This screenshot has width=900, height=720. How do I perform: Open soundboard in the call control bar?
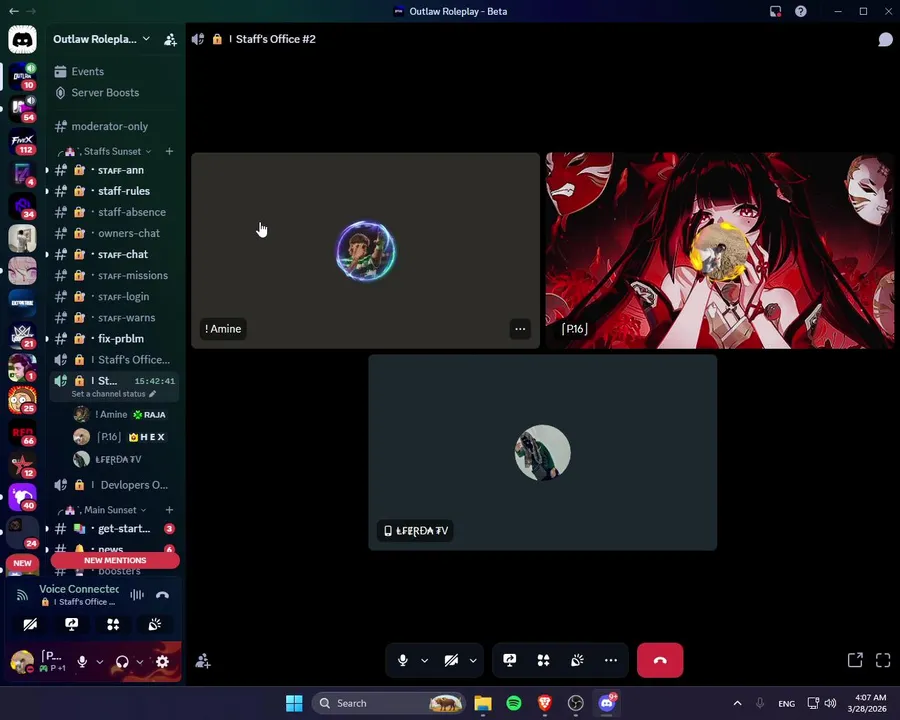pyautogui.click(x=577, y=660)
